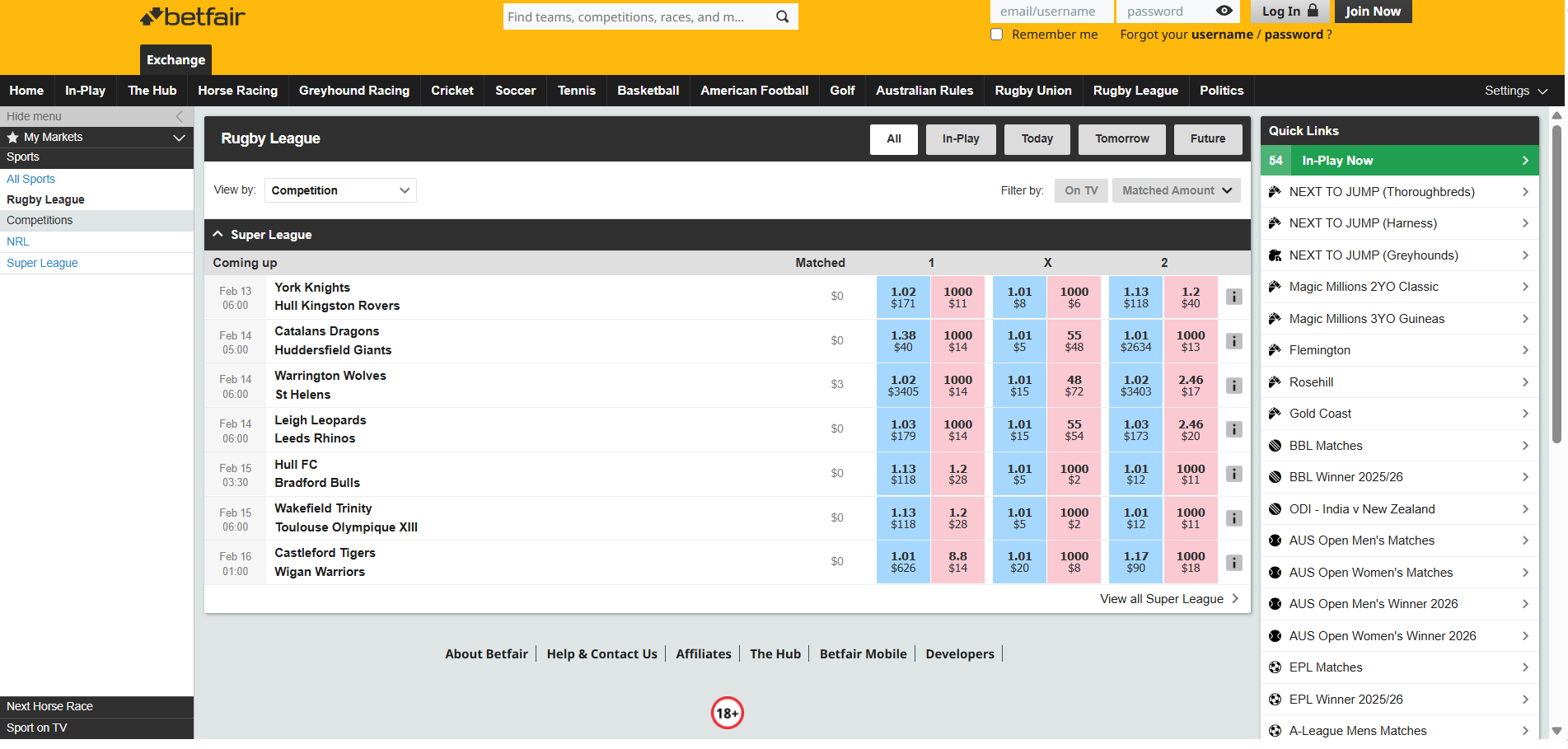Open info for Hull FC match

1233,474
